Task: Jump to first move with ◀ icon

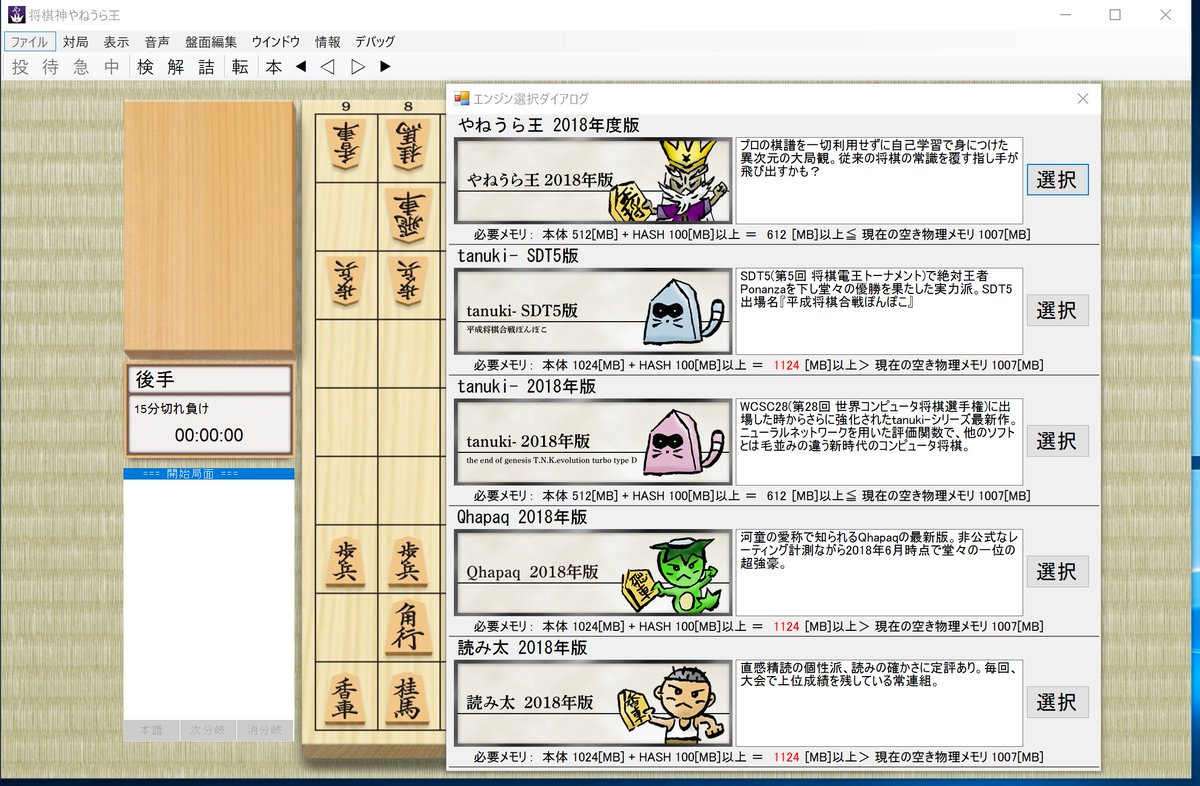Action: pos(303,67)
